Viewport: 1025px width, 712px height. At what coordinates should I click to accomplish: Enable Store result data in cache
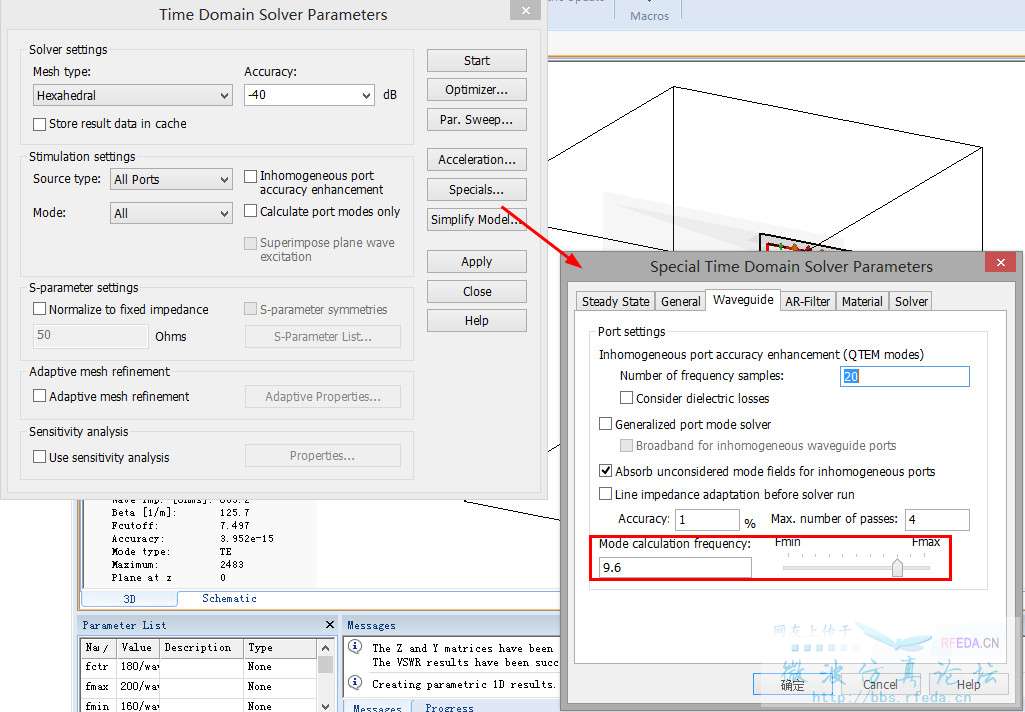(40, 124)
